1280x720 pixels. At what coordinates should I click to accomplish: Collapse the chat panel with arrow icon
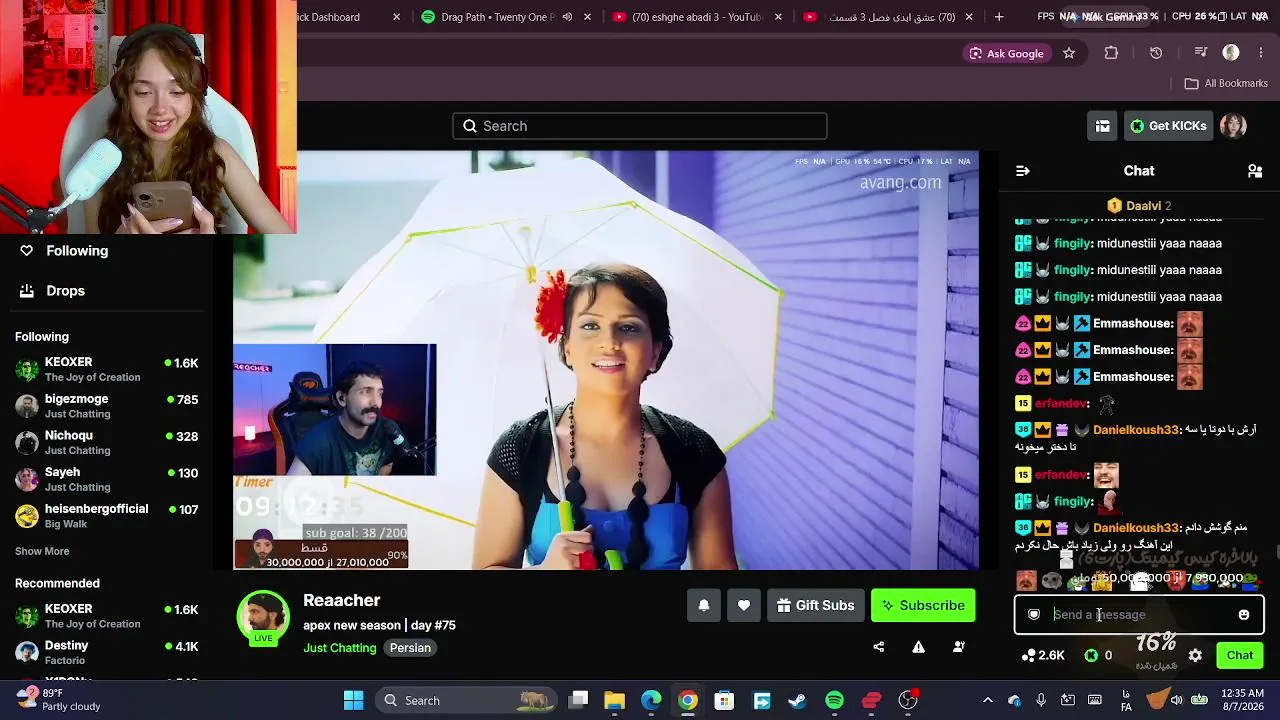click(1022, 171)
